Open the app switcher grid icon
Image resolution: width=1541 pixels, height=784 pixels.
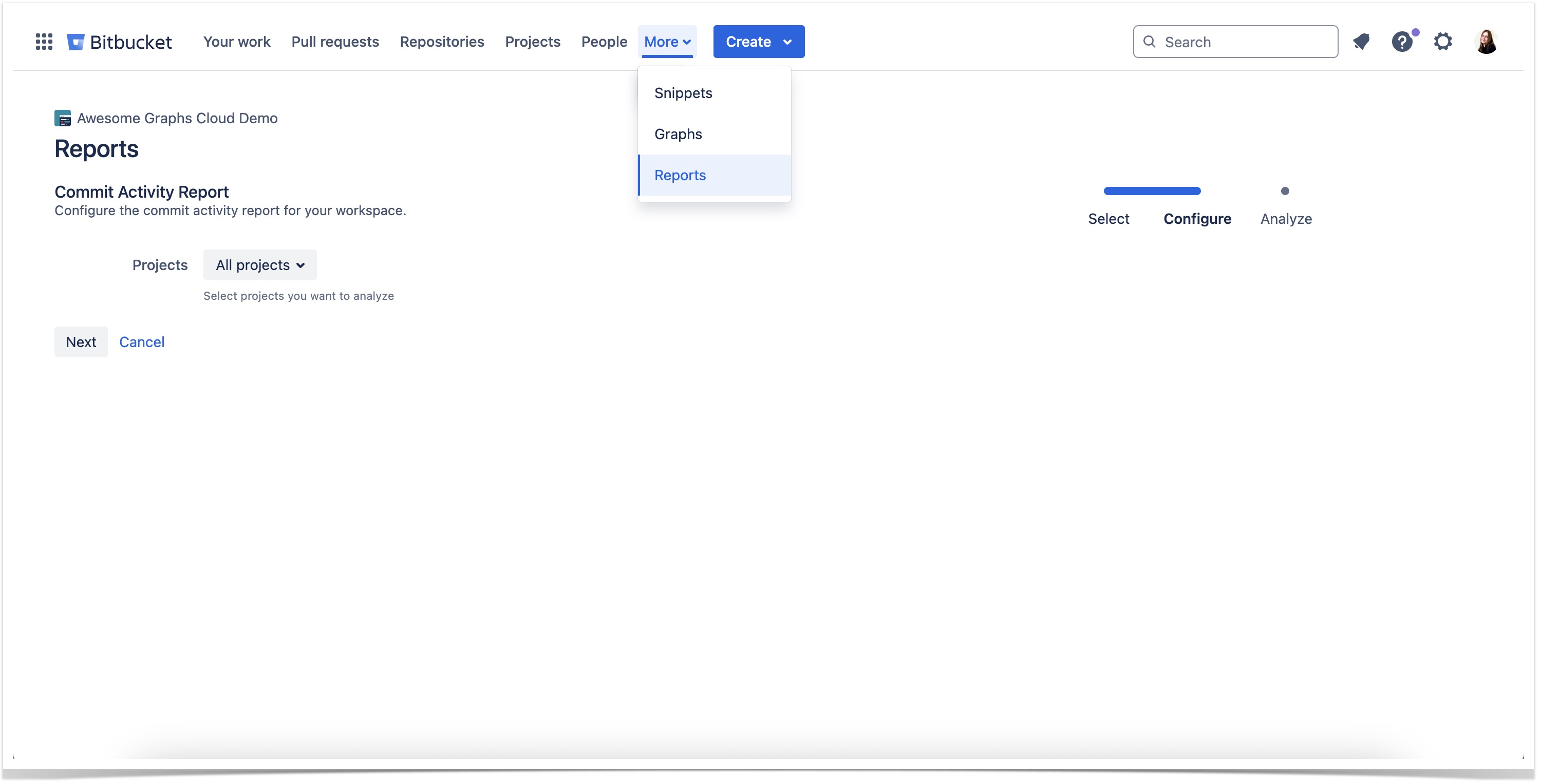44,42
